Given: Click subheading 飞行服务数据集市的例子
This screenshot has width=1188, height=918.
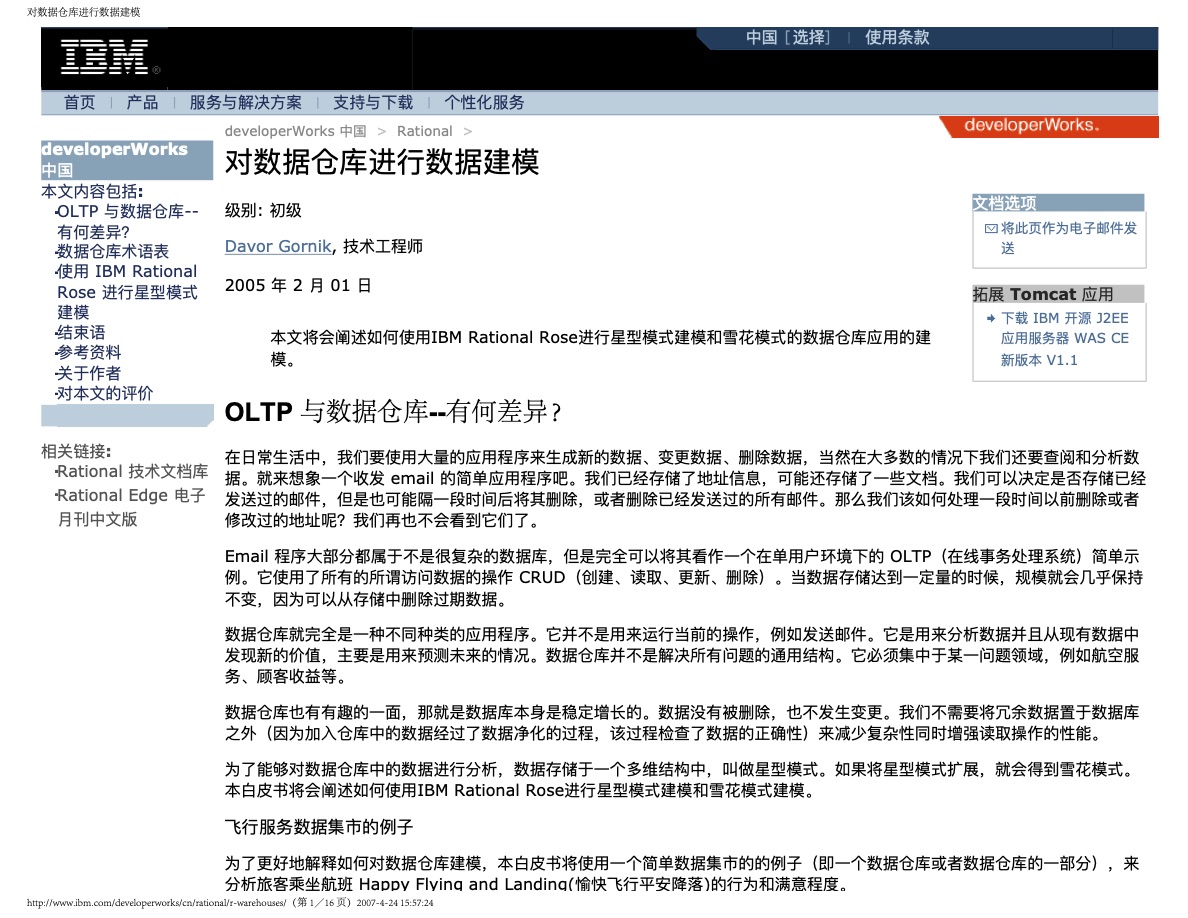Looking at the screenshot, I should point(319,827).
